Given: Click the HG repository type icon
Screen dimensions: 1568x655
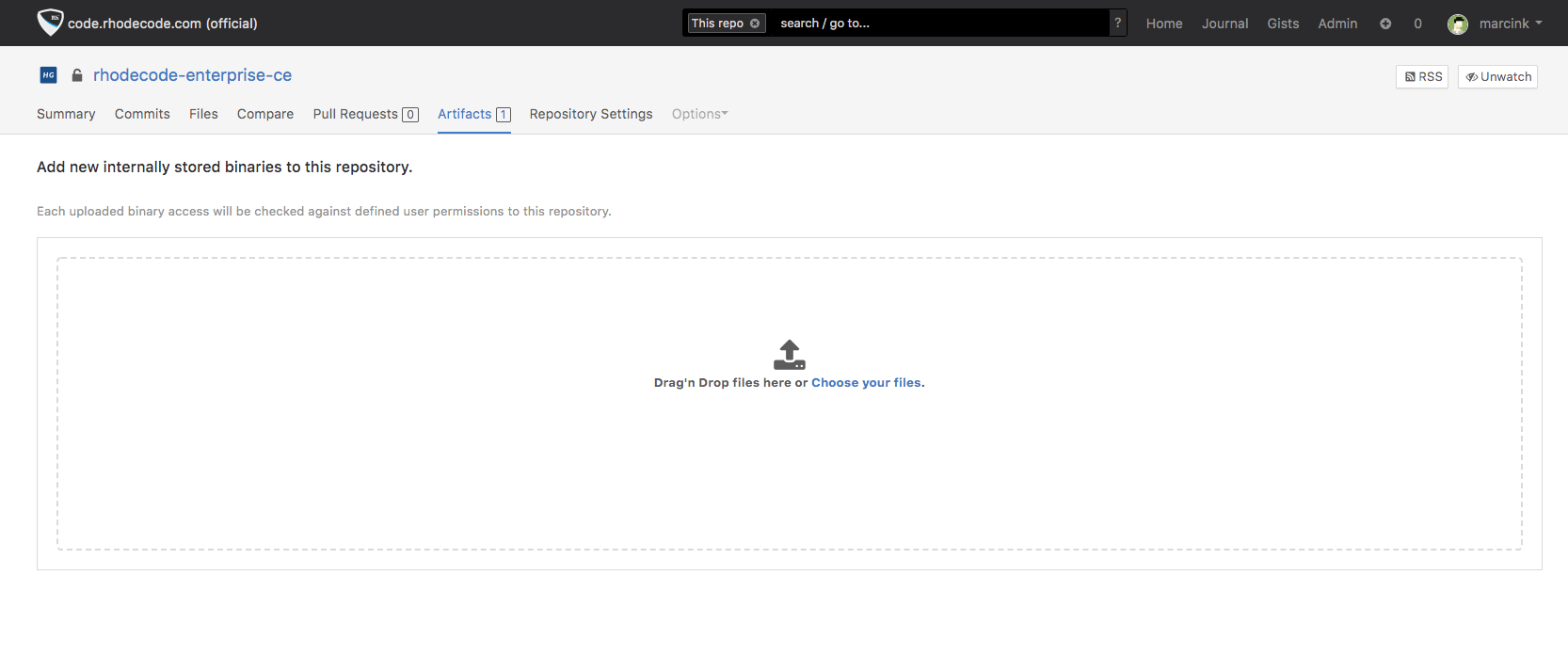Looking at the screenshot, I should (x=49, y=75).
